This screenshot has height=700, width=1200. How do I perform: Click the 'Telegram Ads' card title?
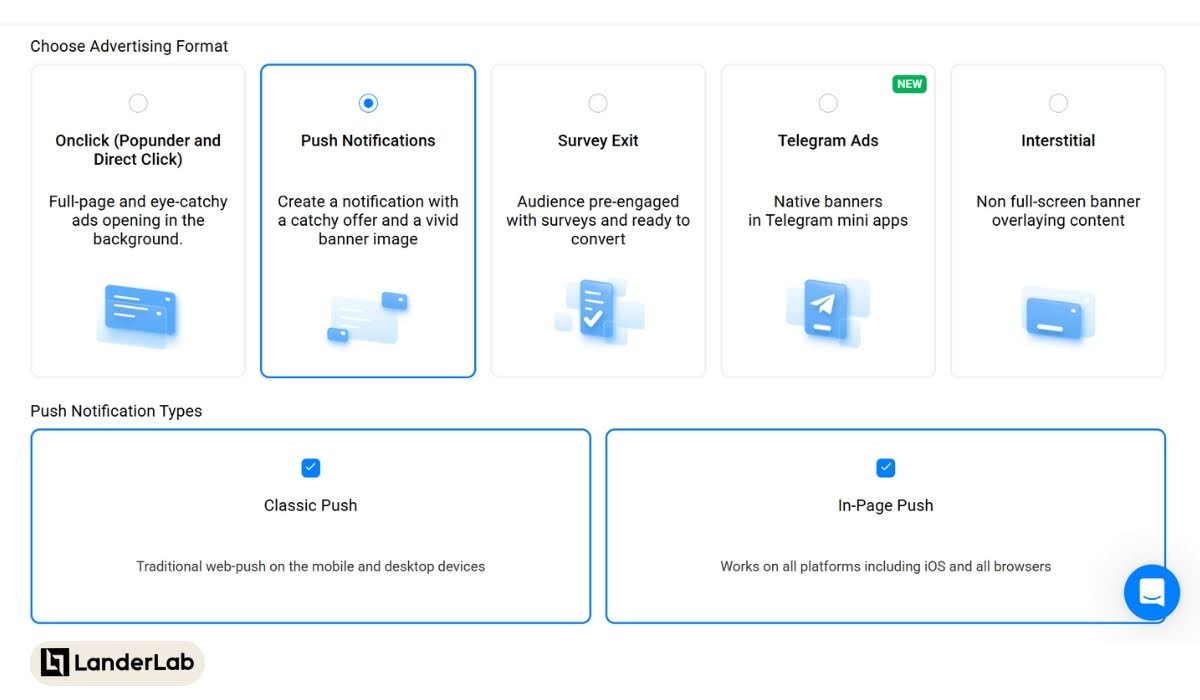coord(828,141)
